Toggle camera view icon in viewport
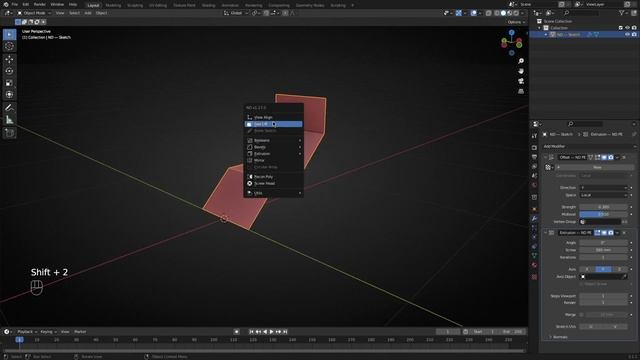The height and width of the screenshot is (360, 640). (x=521, y=81)
